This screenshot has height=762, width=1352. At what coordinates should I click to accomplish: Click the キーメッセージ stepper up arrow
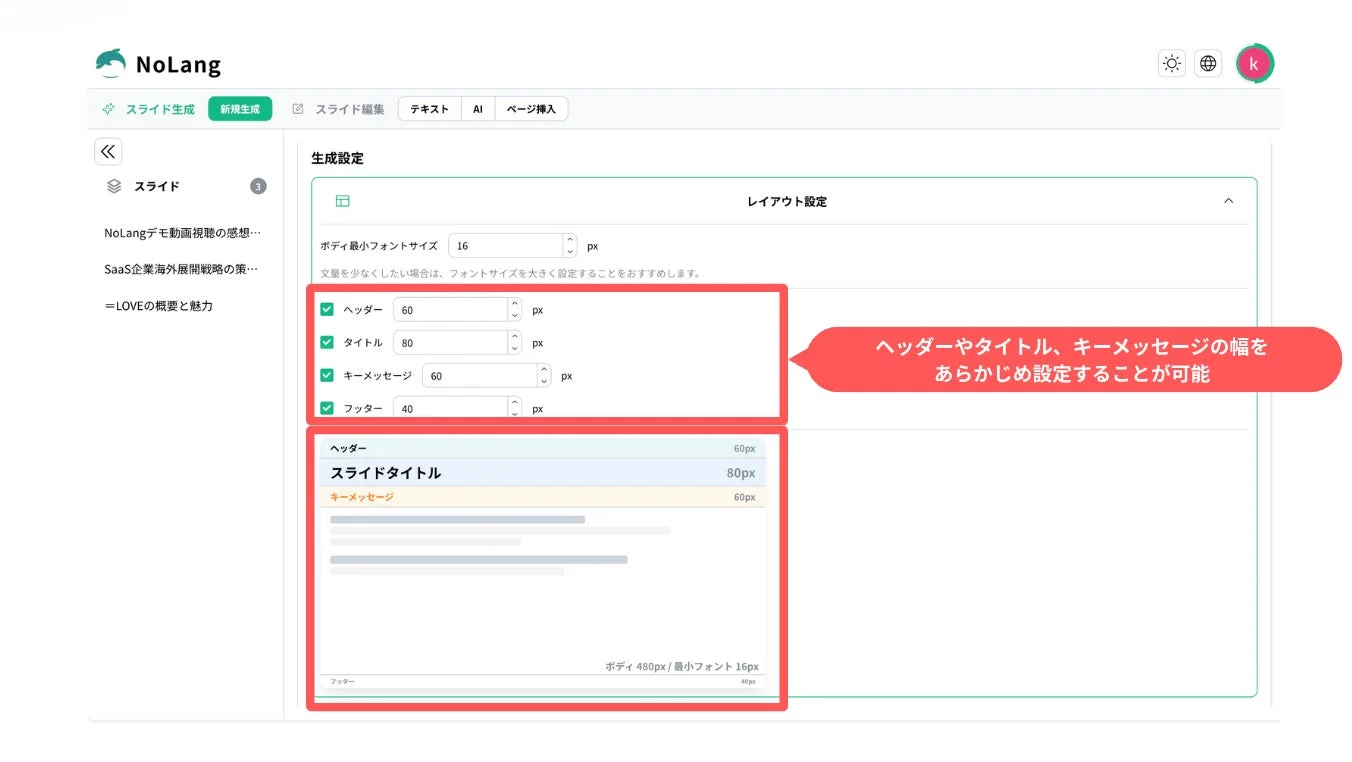pyautogui.click(x=543, y=370)
